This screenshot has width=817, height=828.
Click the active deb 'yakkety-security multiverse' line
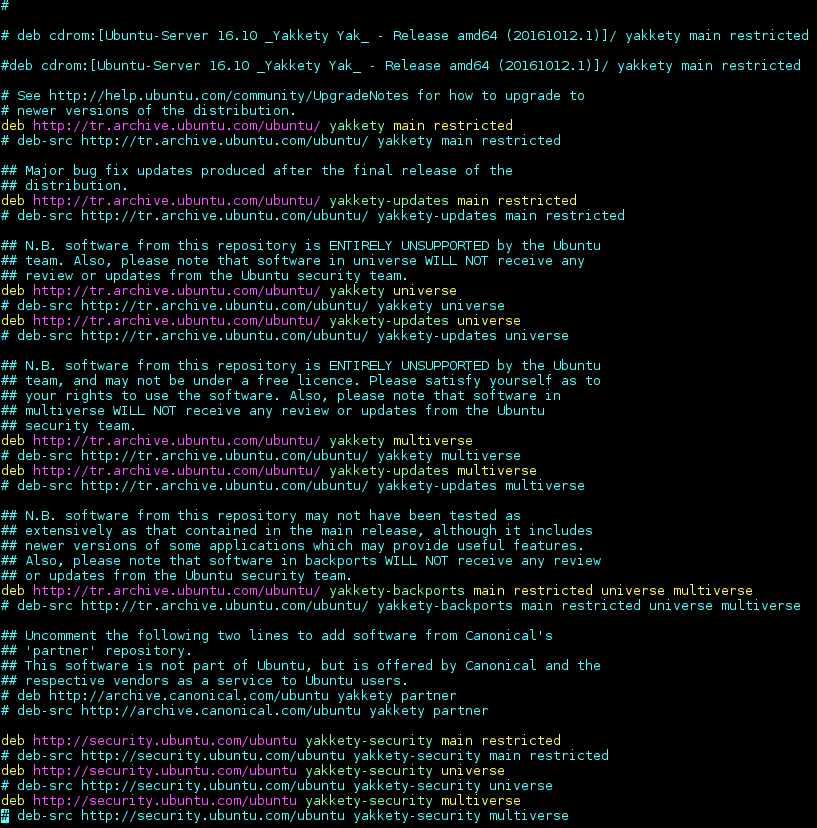[x=261, y=801]
